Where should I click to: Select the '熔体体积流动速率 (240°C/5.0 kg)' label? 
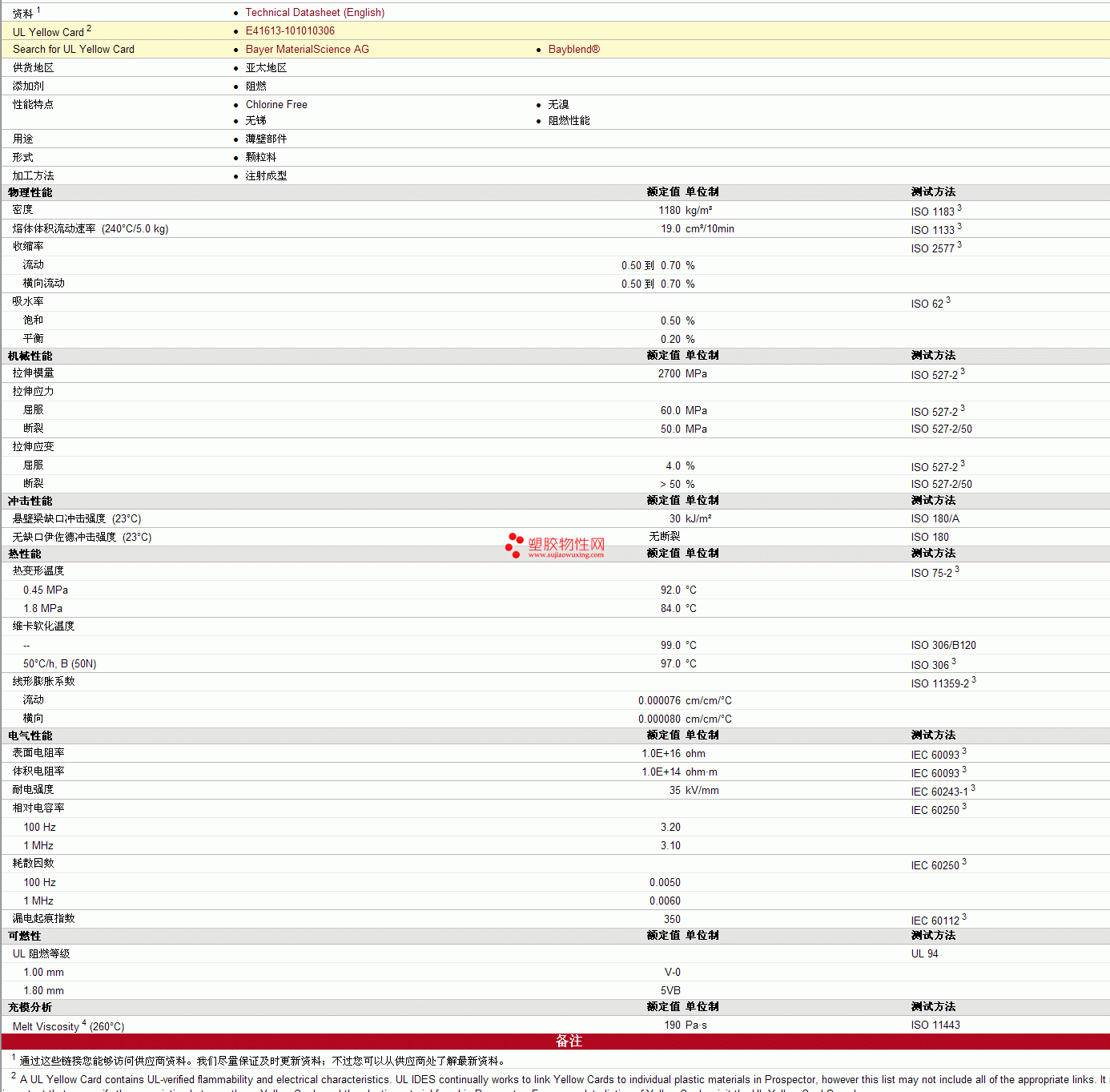pos(90,229)
